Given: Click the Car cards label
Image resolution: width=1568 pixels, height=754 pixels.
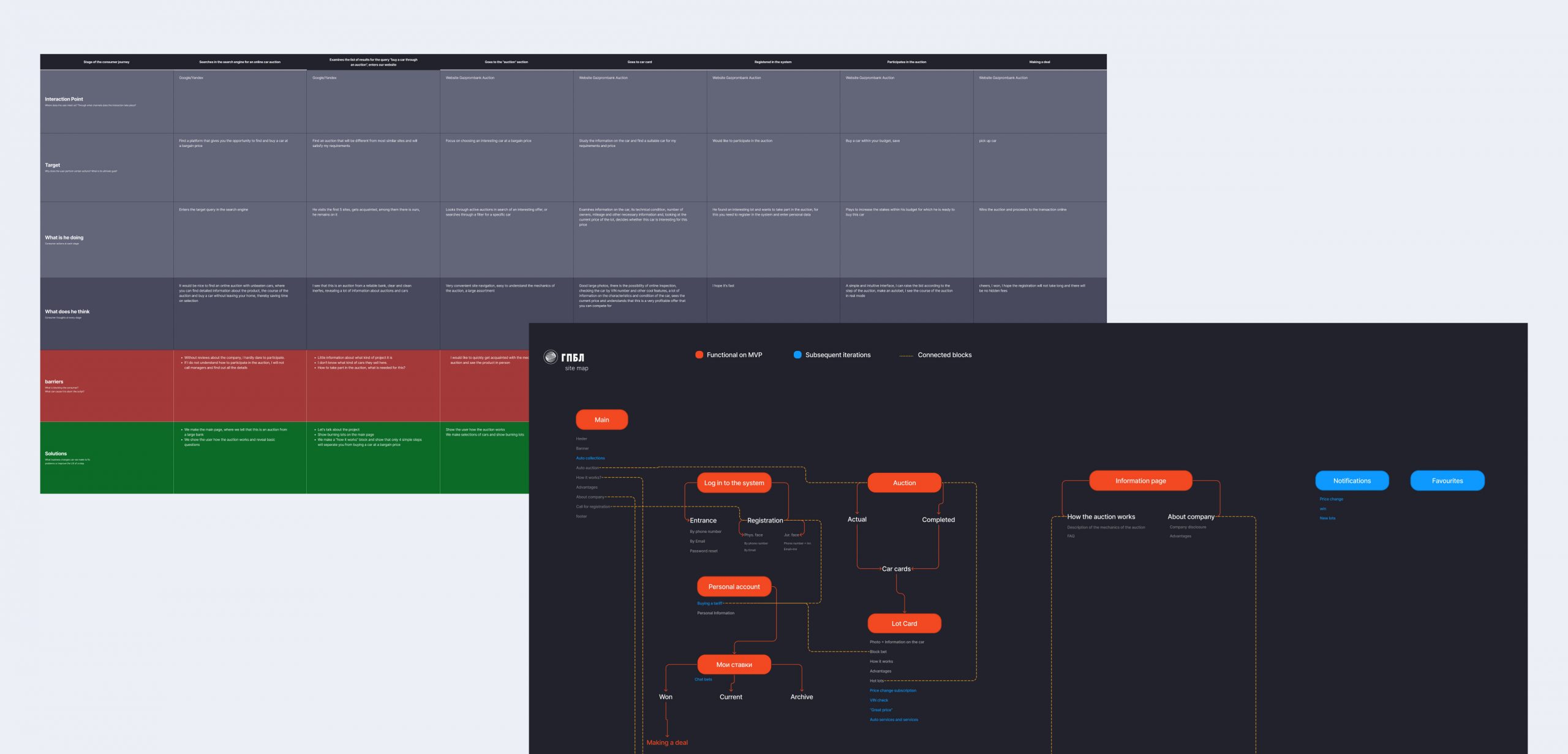Looking at the screenshot, I should point(896,569).
